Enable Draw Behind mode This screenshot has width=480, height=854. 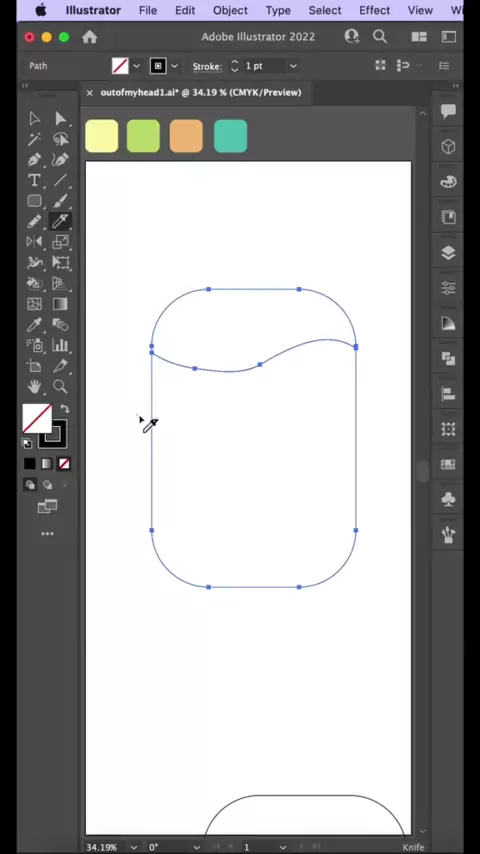pyautogui.click(x=47, y=485)
